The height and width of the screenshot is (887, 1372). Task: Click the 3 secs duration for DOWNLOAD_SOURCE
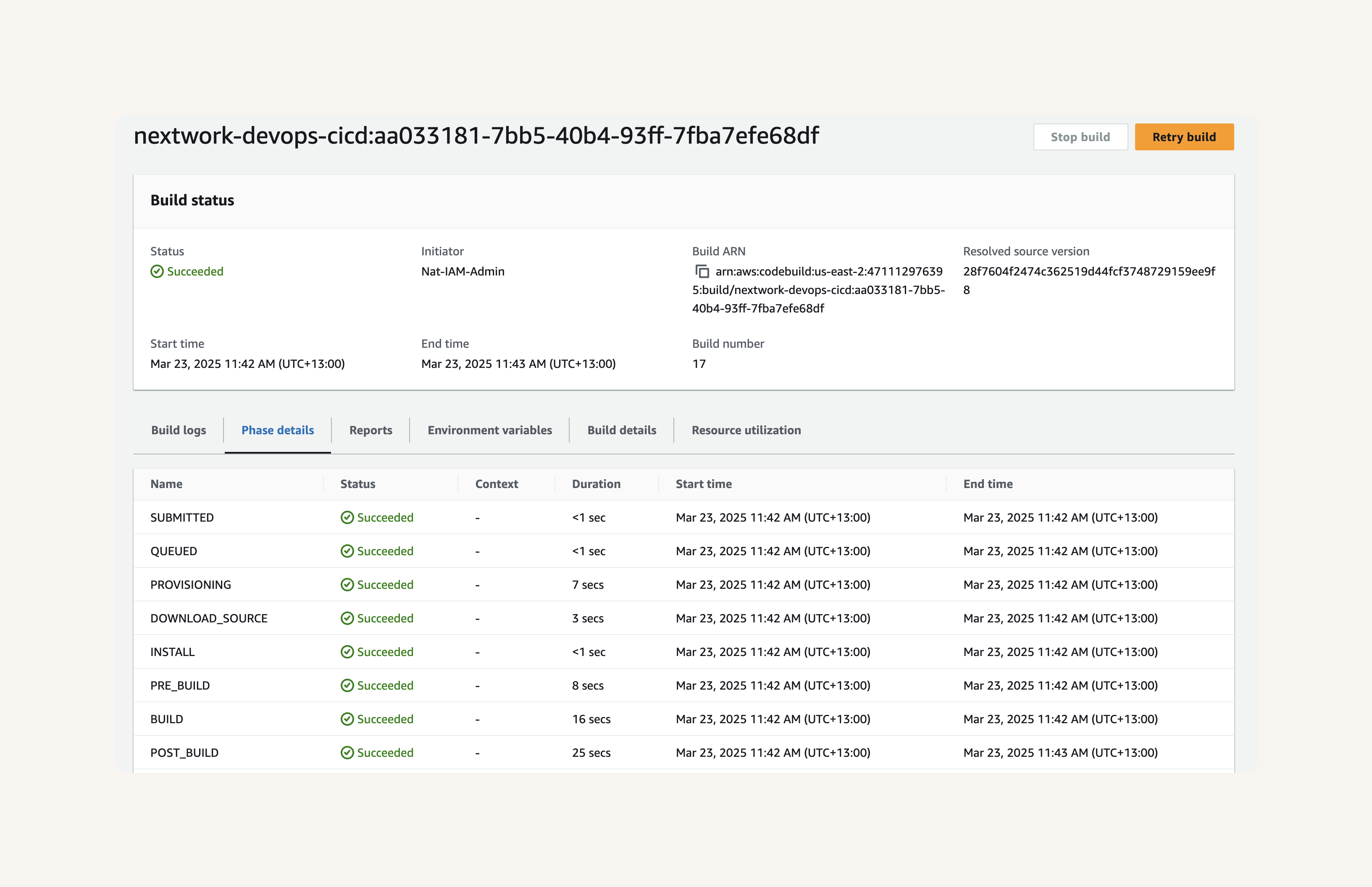[x=588, y=618]
